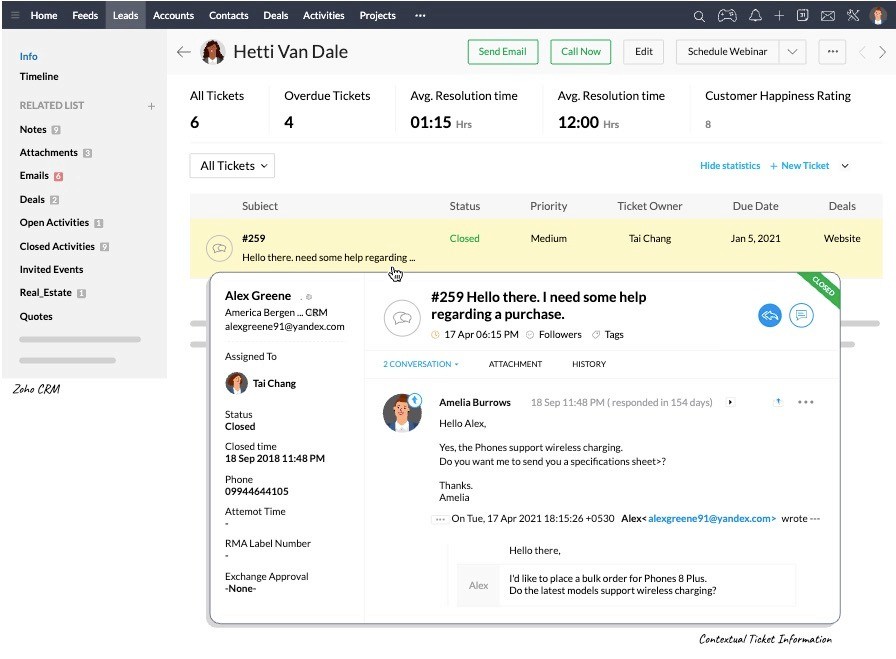This screenshot has height=659, width=896.
Task: Click the Hetti Van Dale profile photo
Action: point(213,52)
